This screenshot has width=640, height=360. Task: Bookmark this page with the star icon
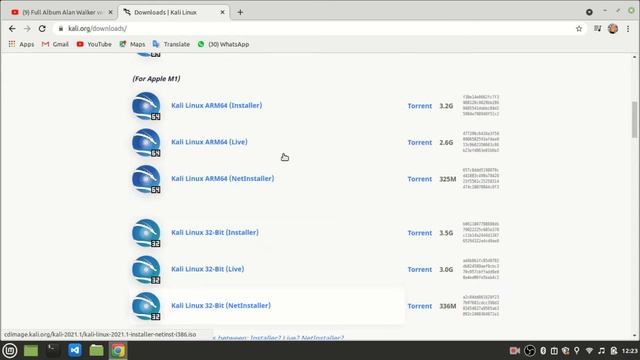579,29
